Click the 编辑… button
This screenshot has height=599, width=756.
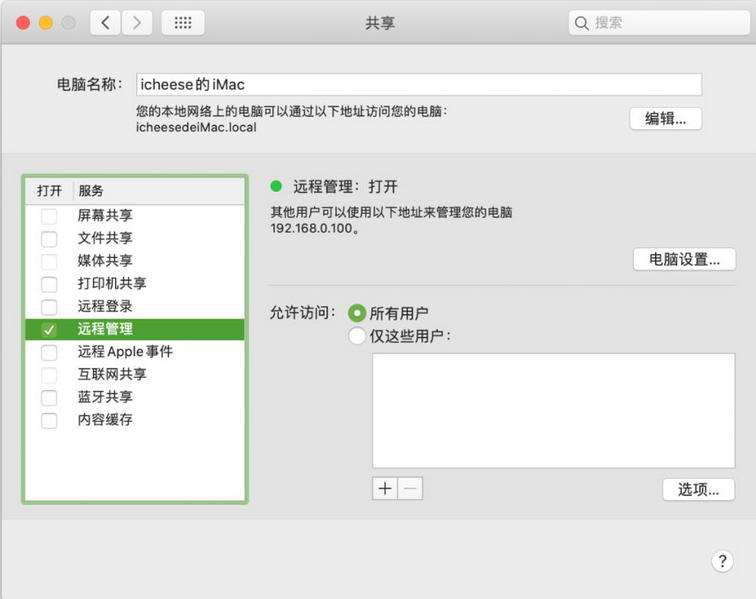665,119
